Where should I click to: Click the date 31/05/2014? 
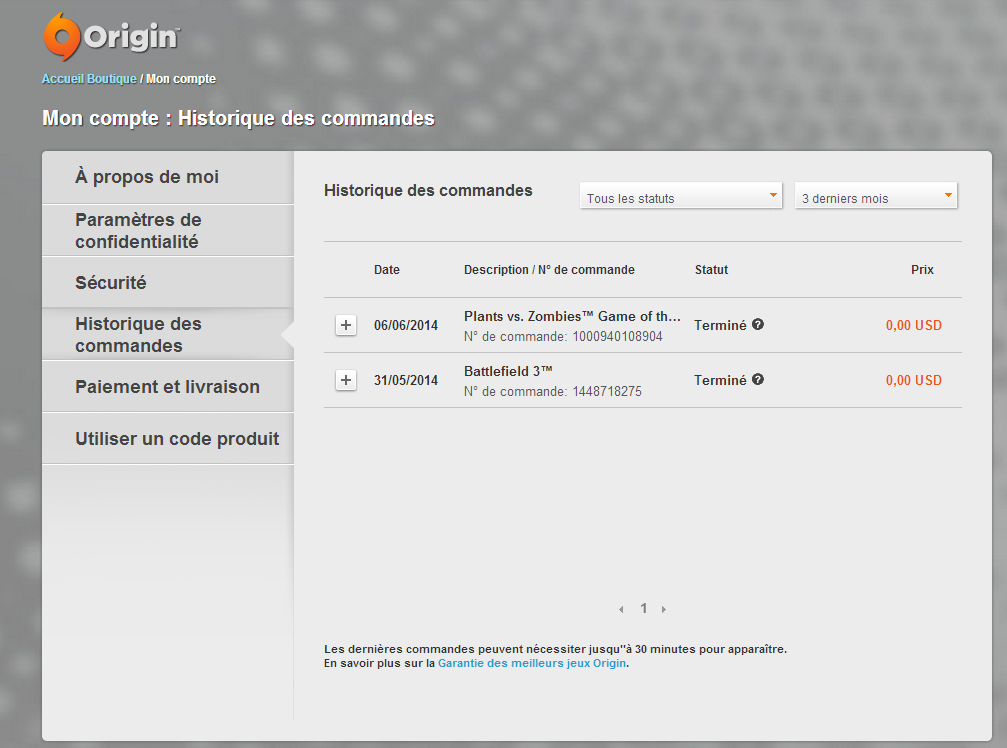click(406, 381)
